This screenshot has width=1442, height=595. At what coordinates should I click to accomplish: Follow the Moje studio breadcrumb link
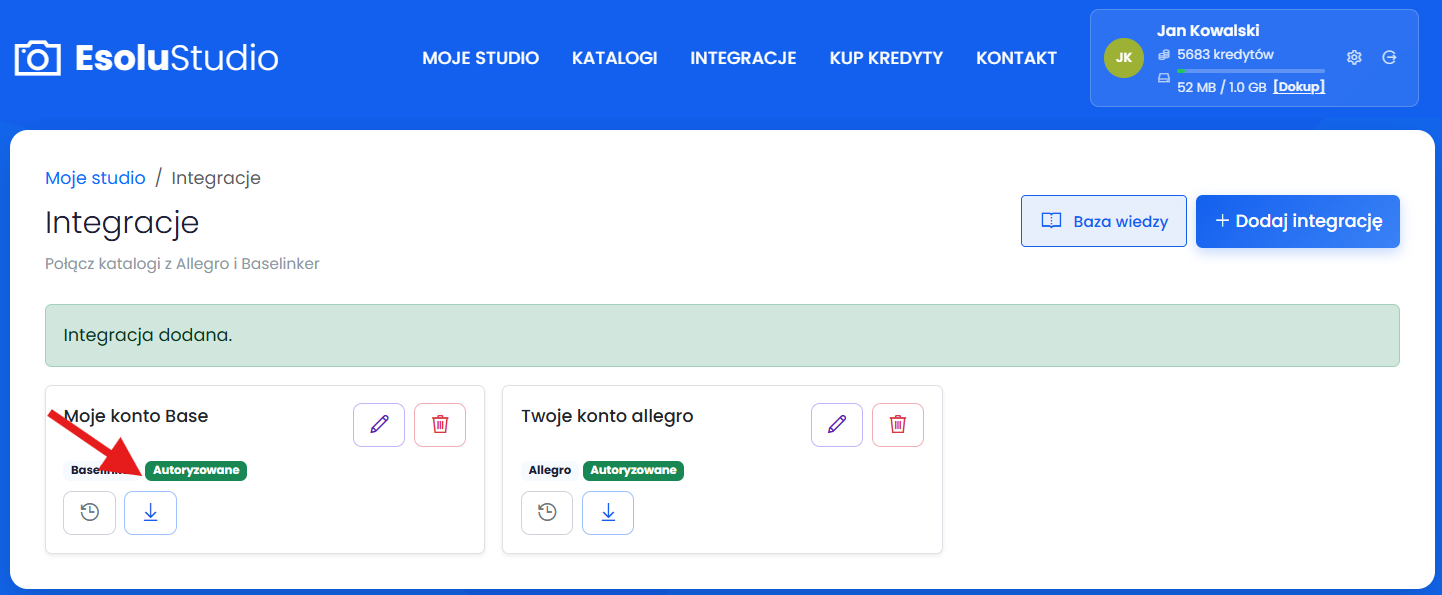click(x=95, y=178)
